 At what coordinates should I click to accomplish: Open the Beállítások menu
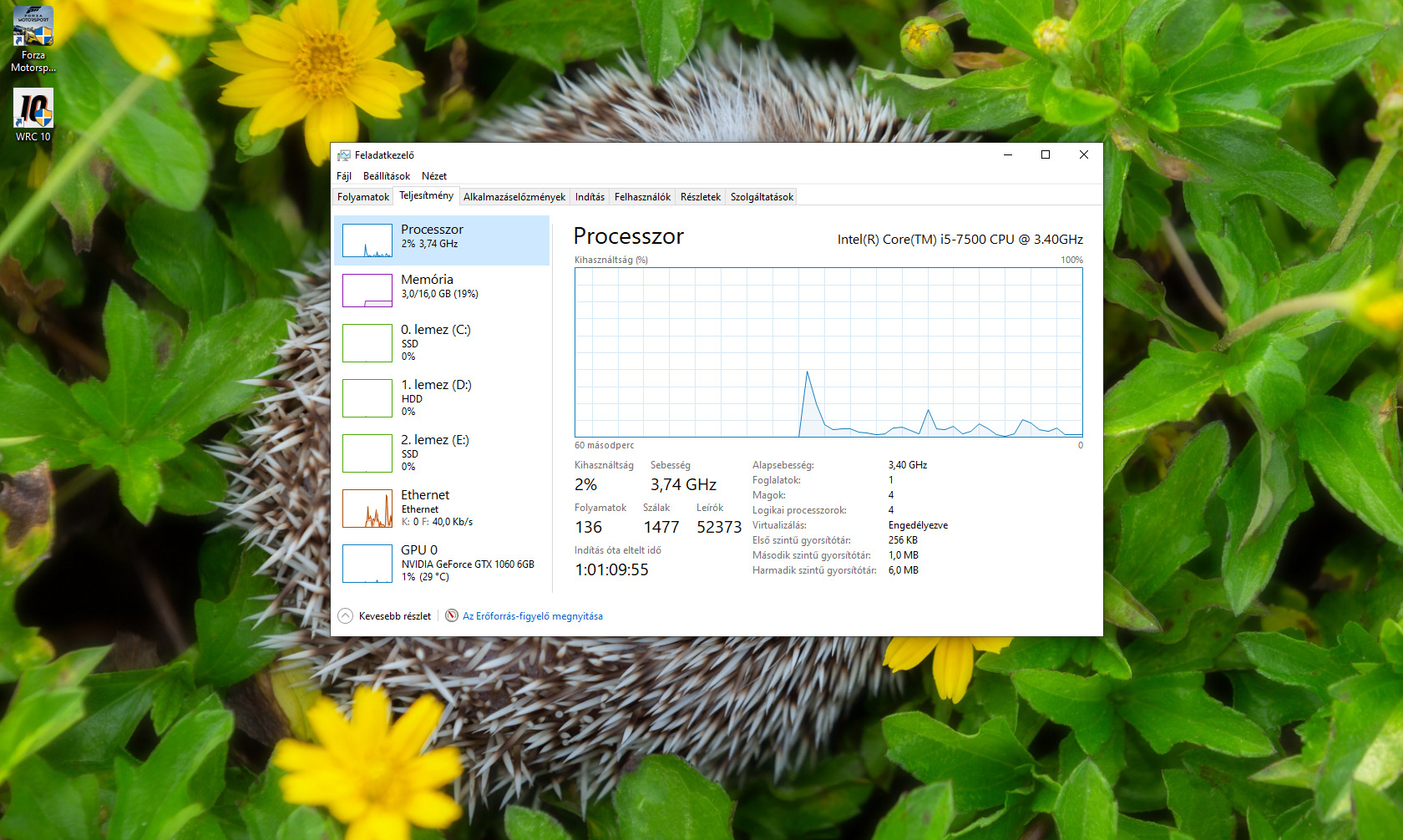[387, 176]
